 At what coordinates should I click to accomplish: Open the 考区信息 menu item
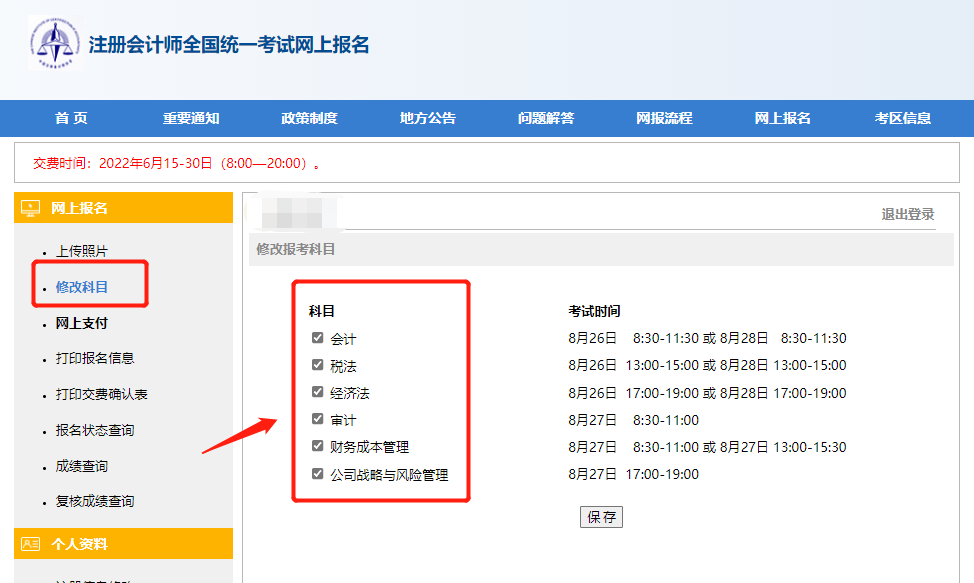point(902,118)
